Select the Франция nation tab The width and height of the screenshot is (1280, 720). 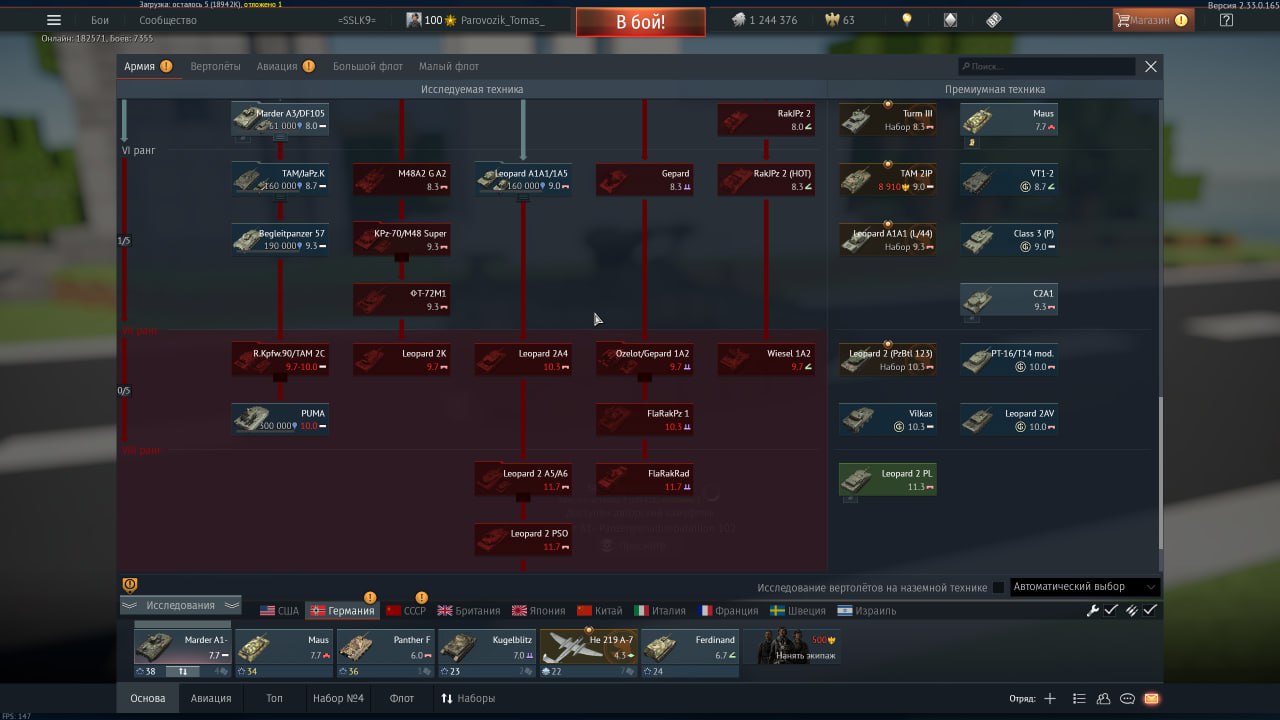click(728, 610)
